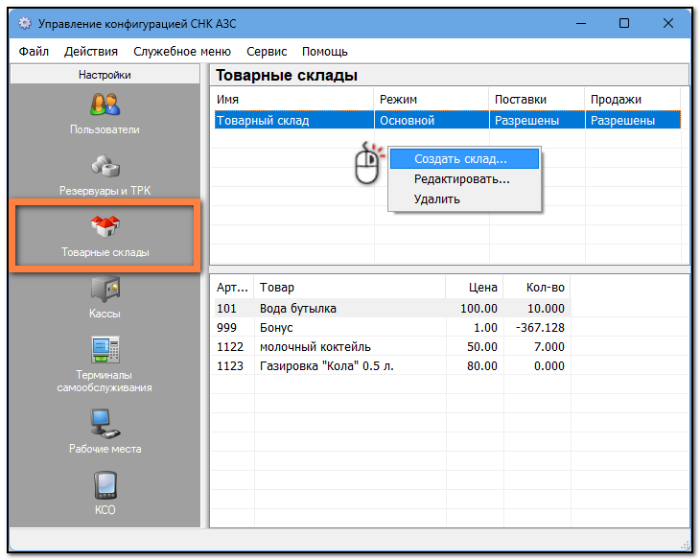Open Резервуары и ТРК section
The height and width of the screenshot is (560, 700).
(x=105, y=175)
